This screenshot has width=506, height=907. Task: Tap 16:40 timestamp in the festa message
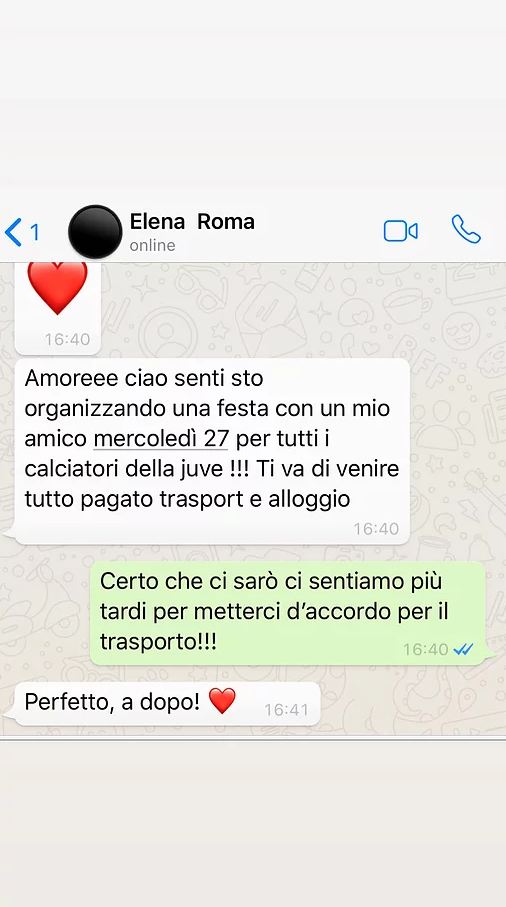(x=376, y=529)
